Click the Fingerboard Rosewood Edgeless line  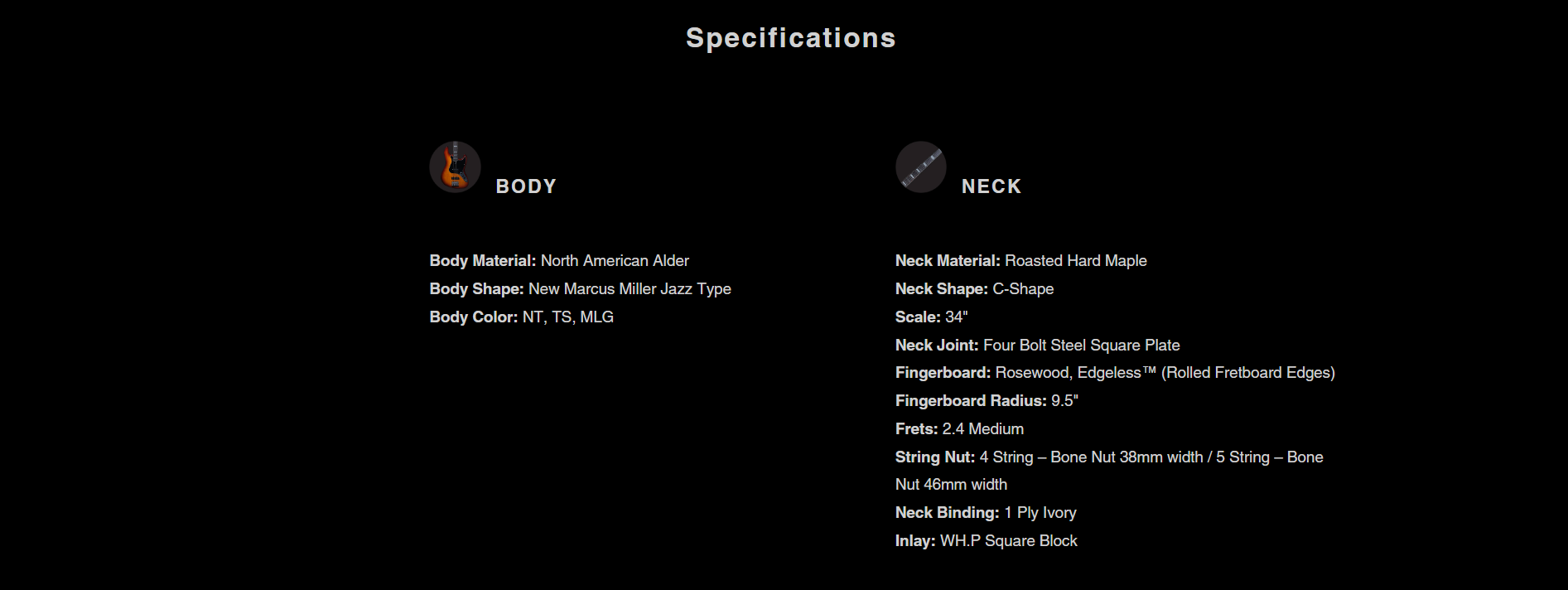(1115, 373)
